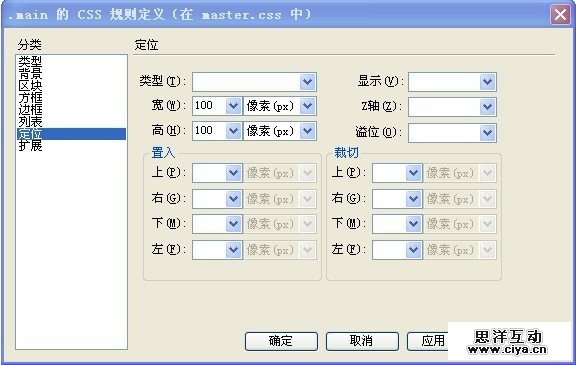This screenshot has height=365, width=576.
Task: Open 裁切 左(F) clip value dropdown
Action: tap(414, 250)
